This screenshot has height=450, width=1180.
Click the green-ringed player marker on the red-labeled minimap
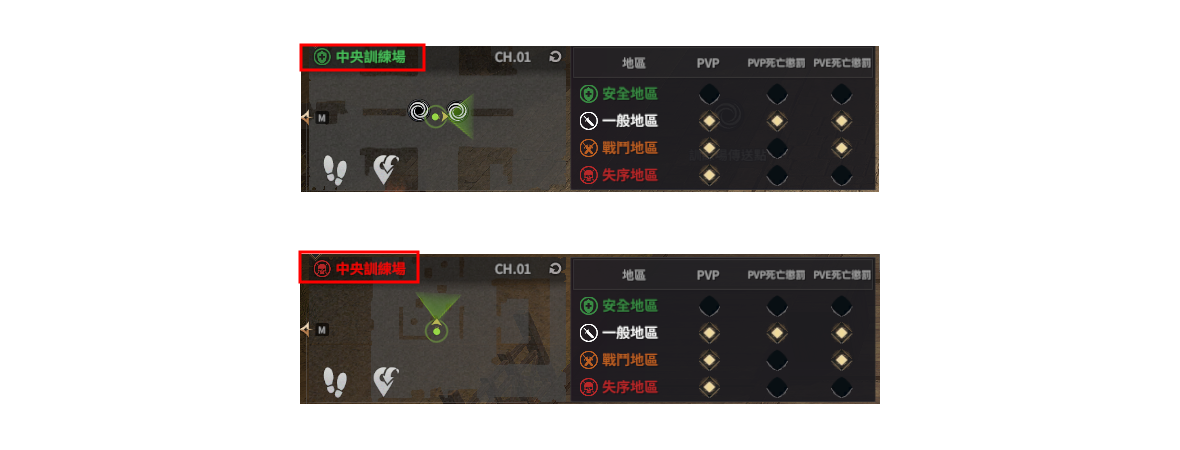[x=436, y=330]
